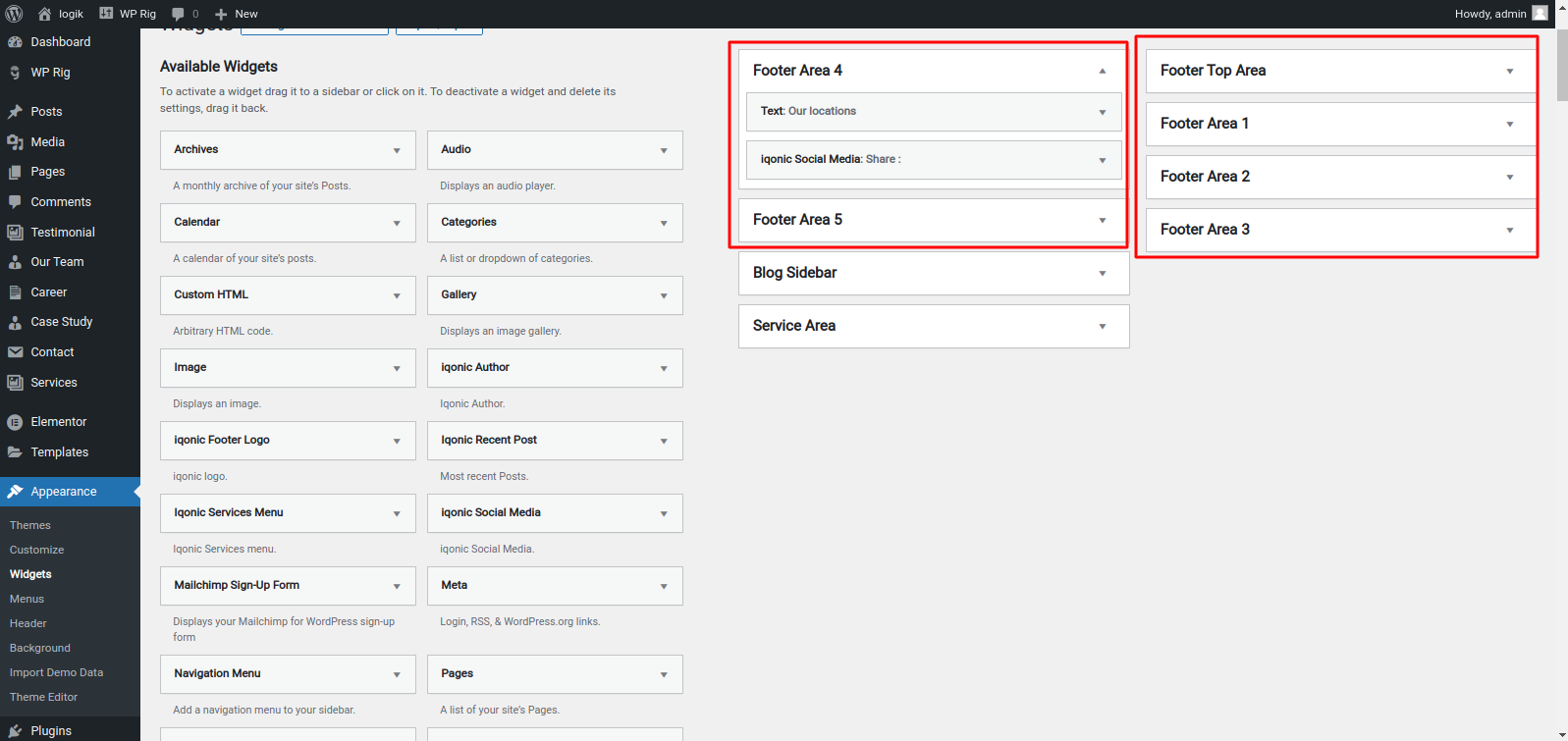Expand the Footer Area 3 panel
The width and height of the screenshot is (1568, 741).
pyautogui.click(x=1510, y=230)
